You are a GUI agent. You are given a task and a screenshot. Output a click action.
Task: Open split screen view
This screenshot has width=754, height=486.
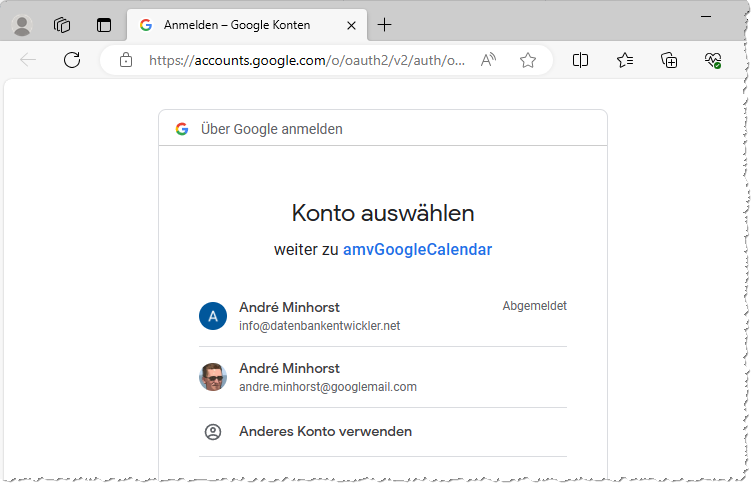pyautogui.click(x=580, y=60)
